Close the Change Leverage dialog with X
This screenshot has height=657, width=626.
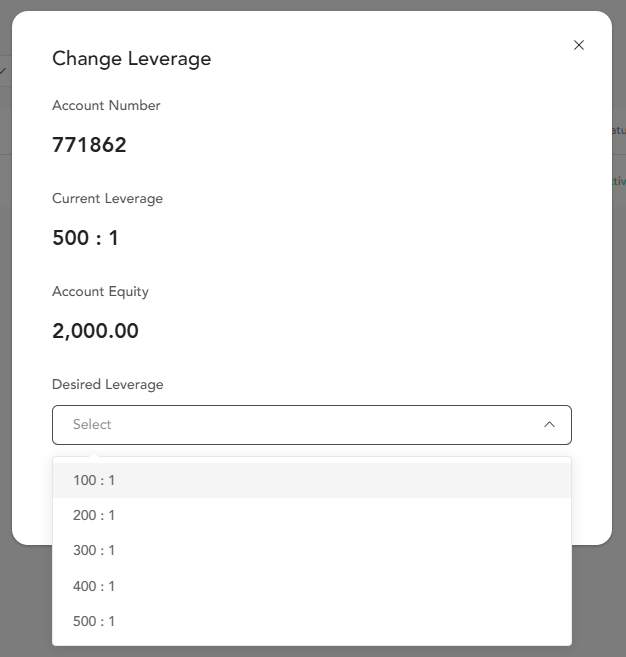tap(578, 45)
